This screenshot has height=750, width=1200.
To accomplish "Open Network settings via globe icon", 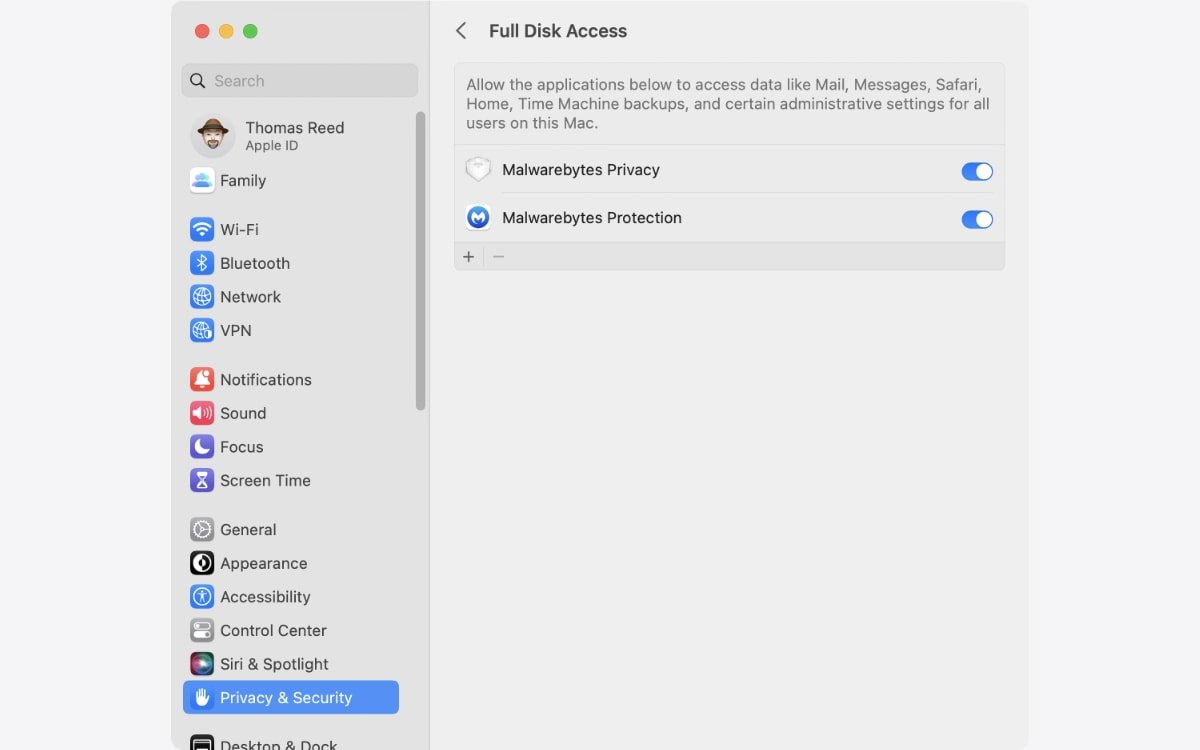I will pos(202,297).
